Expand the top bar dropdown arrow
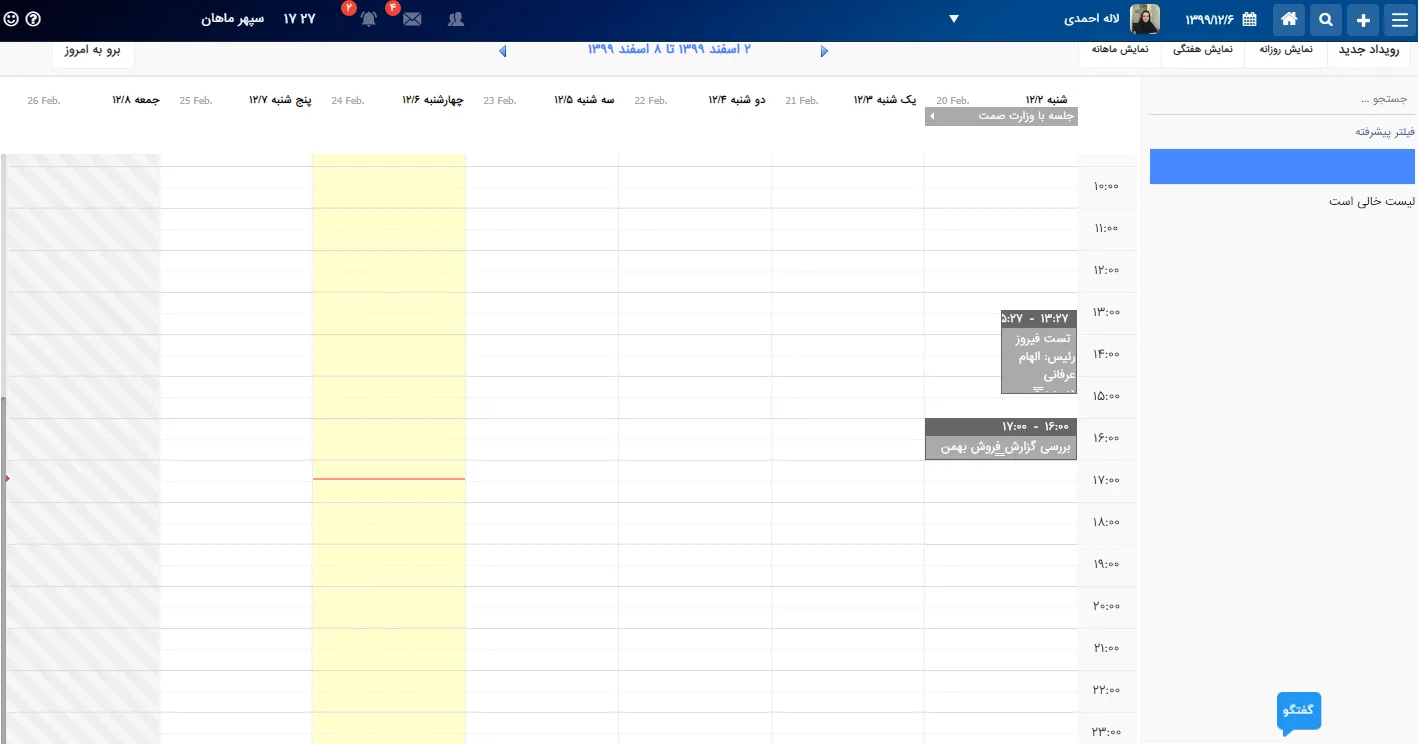1418x744 pixels. [x=954, y=19]
